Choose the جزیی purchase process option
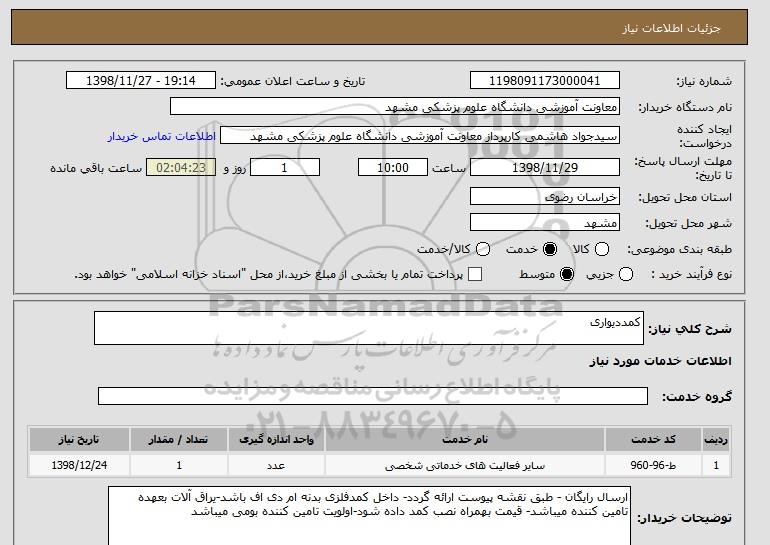This screenshot has height=545, width=770. (626, 274)
